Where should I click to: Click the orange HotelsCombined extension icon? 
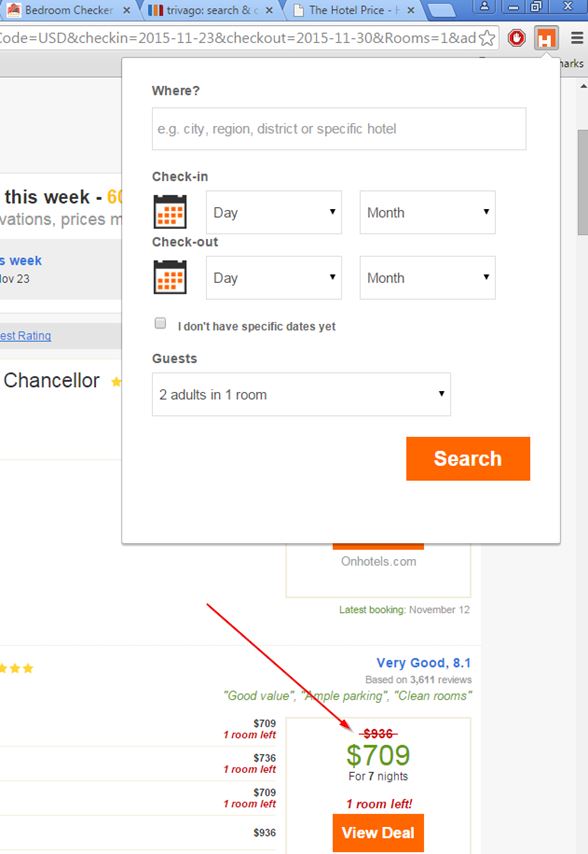(x=546, y=38)
